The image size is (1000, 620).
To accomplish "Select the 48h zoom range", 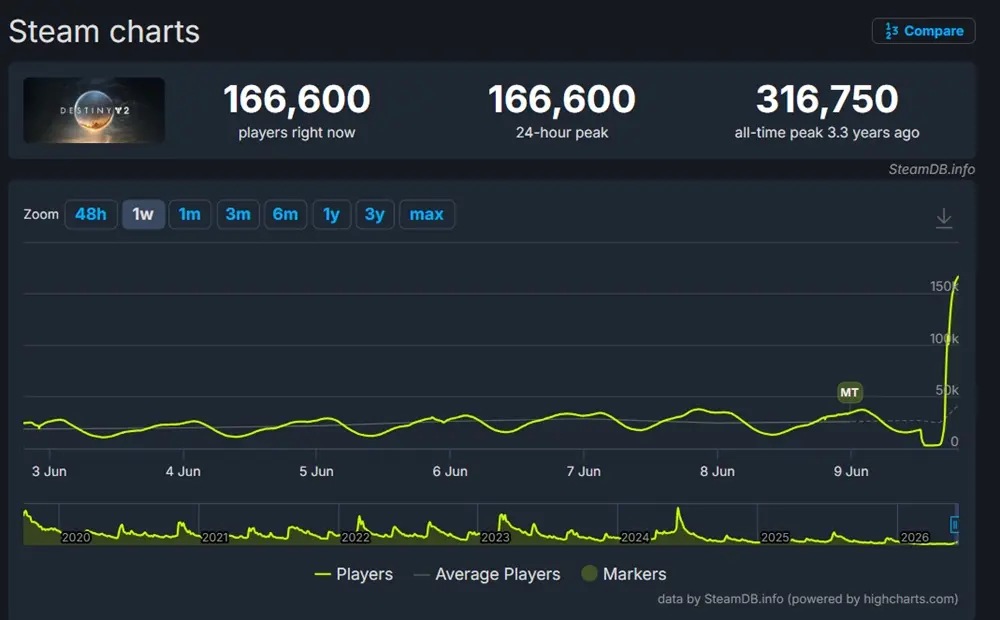I will (x=91, y=214).
